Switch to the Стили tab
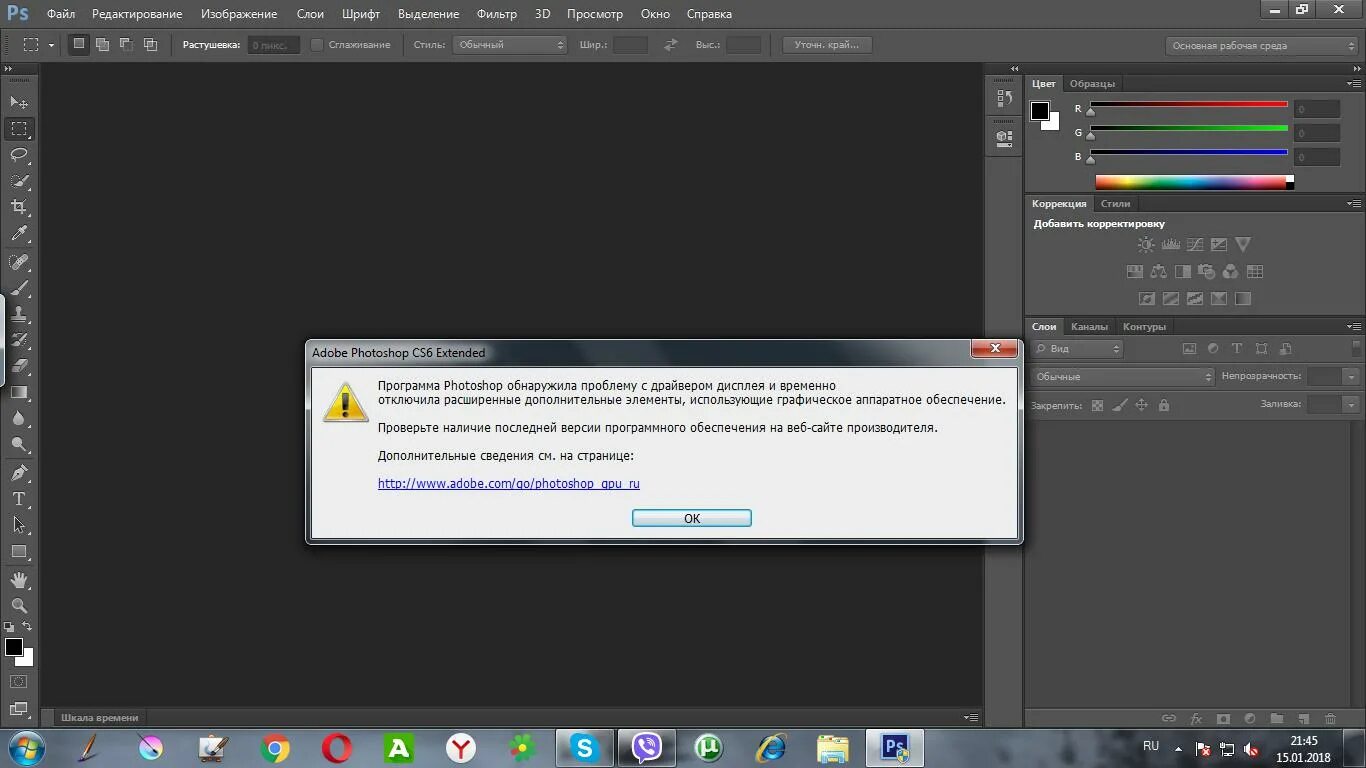Image resolution: width=1366 pixels, height=768 pixels. (1115, 204)
